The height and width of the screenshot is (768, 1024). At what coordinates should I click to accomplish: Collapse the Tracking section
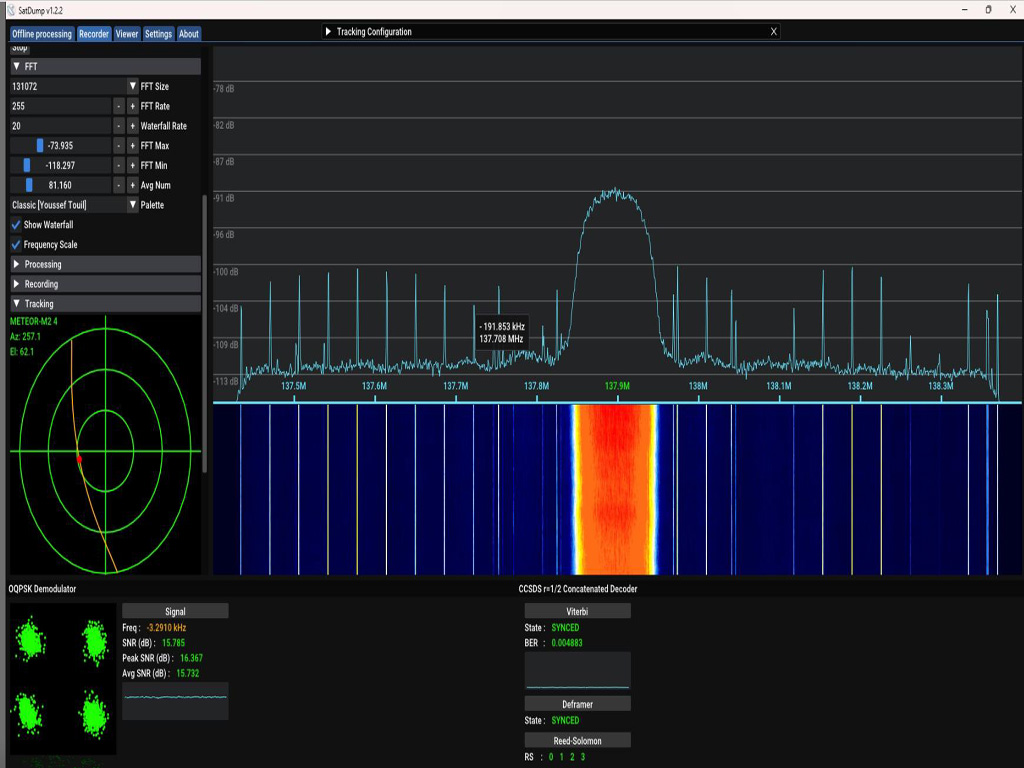(x=105, y=304)
